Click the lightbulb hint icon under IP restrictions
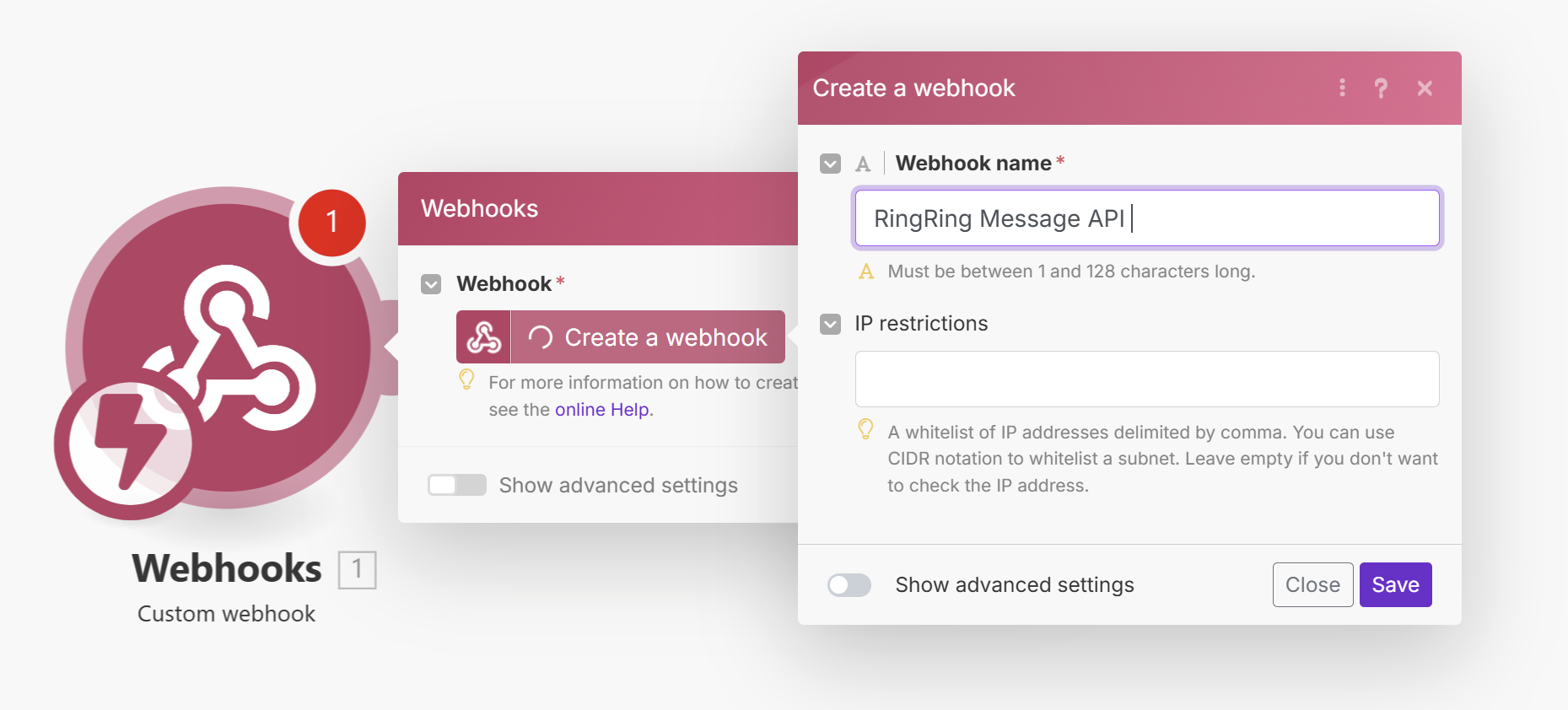 [x=865, y=429]
